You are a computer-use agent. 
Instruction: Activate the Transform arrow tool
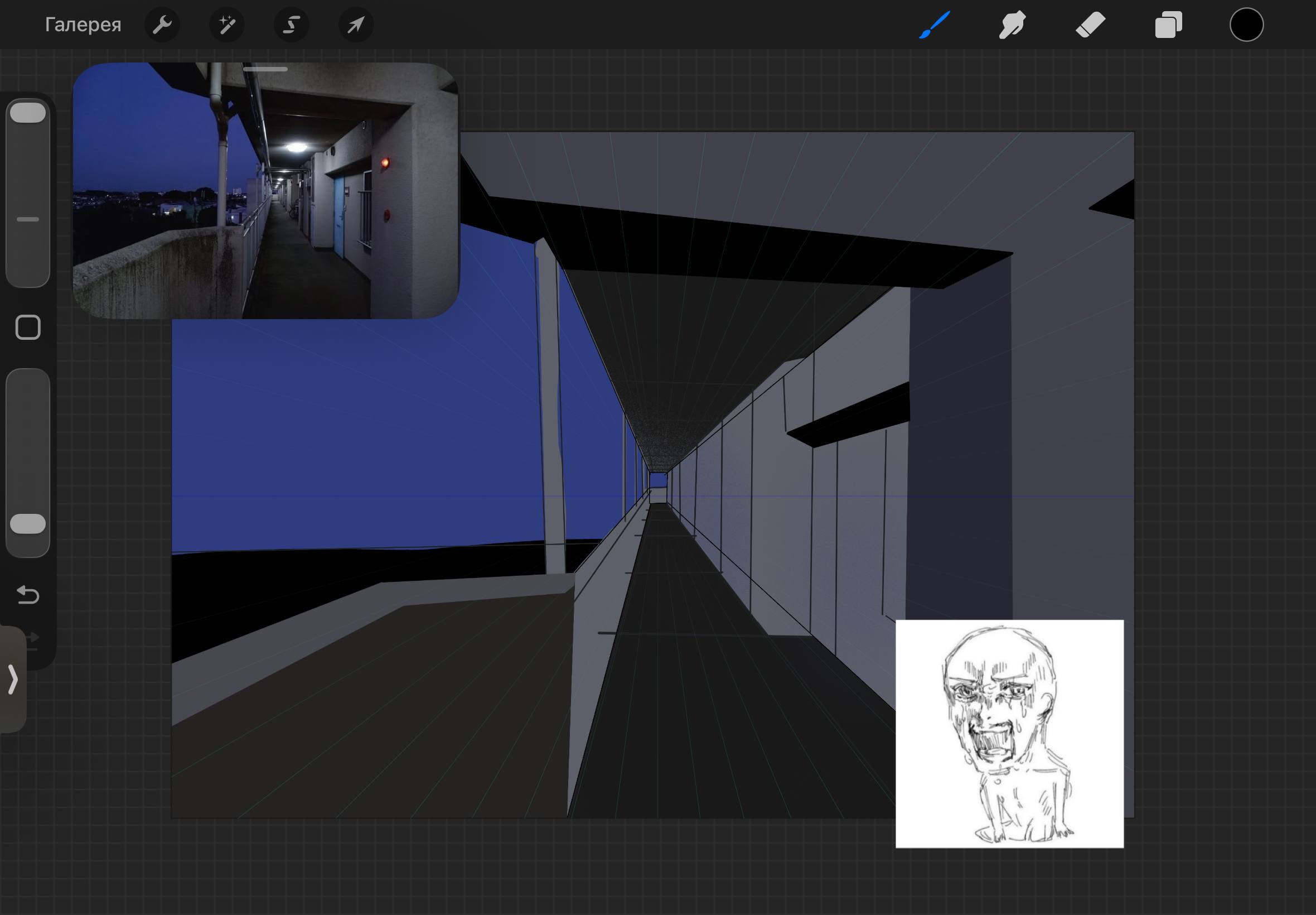pyautogui.click(x=356, y=25)
